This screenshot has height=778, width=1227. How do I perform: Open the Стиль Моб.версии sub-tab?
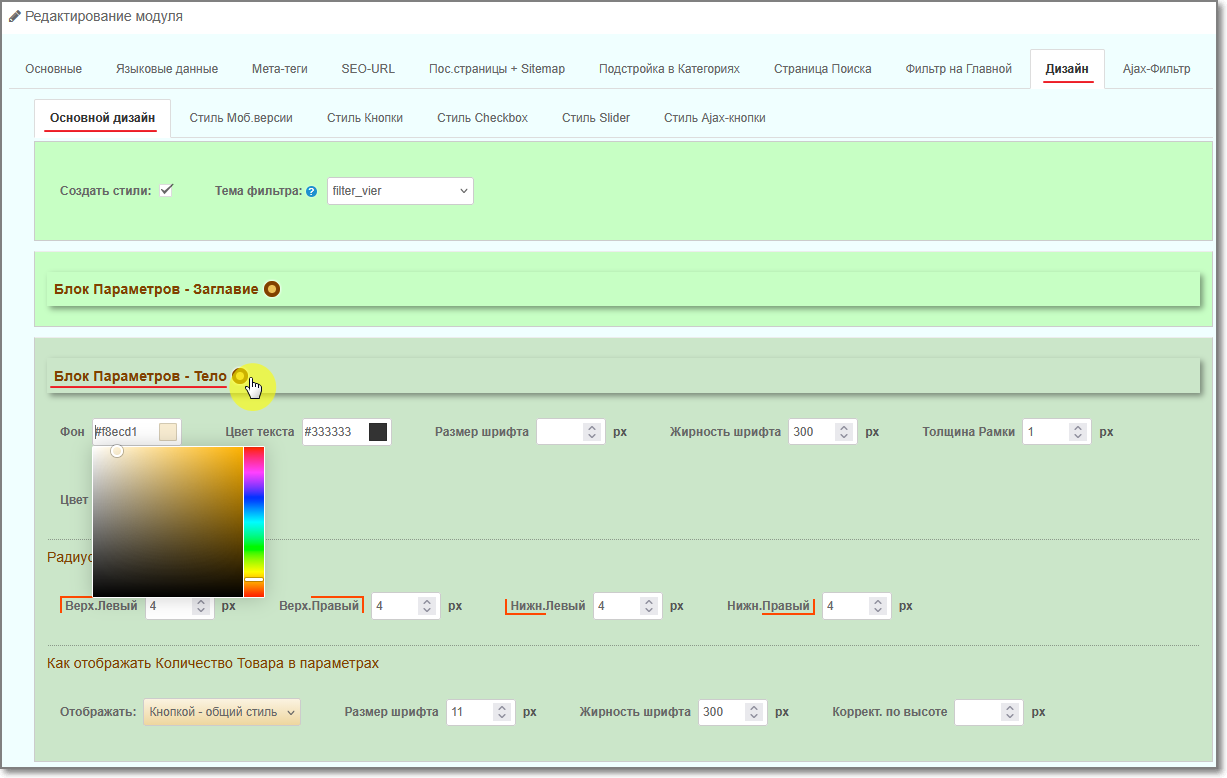click(241, 118)
